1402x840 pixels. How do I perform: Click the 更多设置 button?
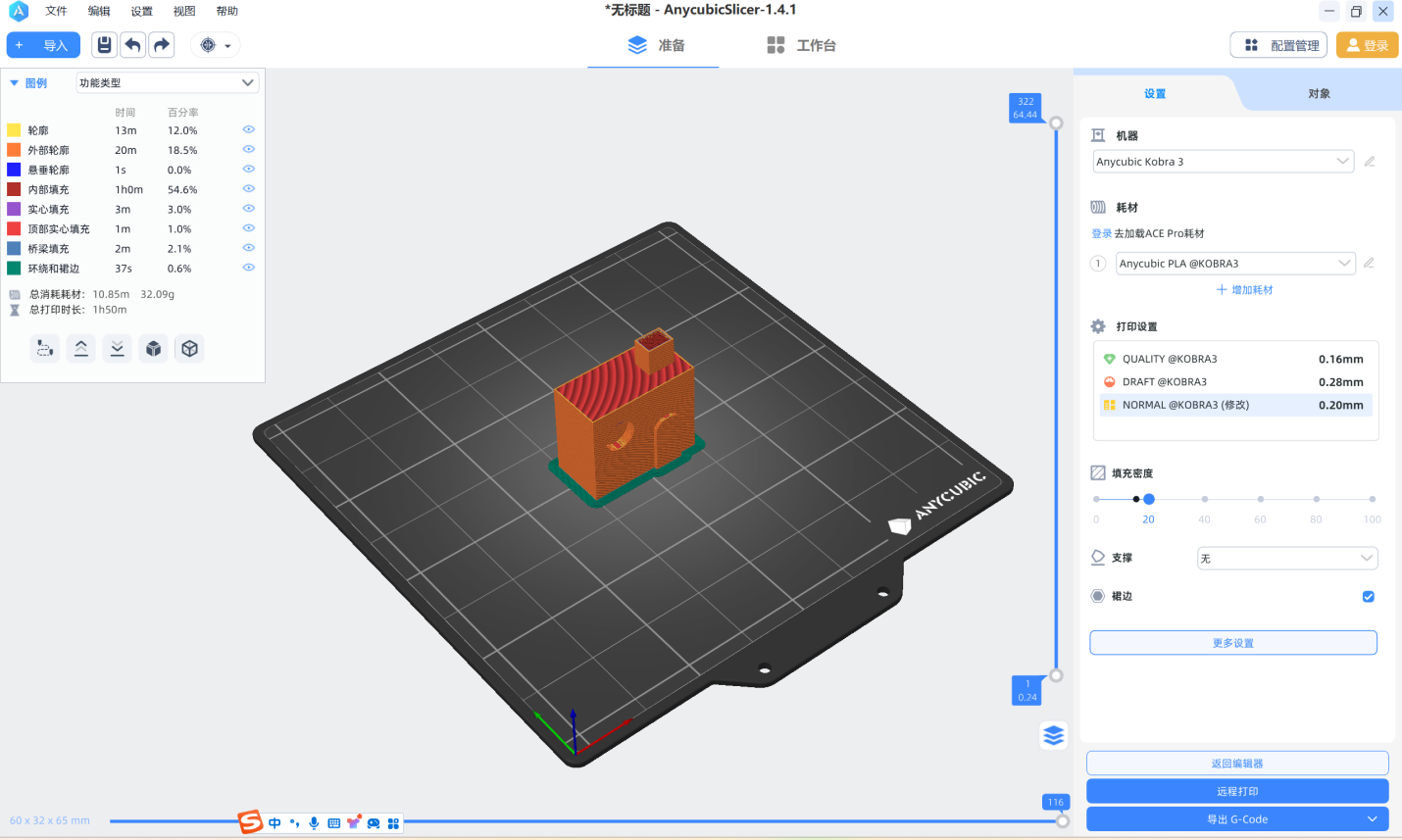pos(1233,643)
